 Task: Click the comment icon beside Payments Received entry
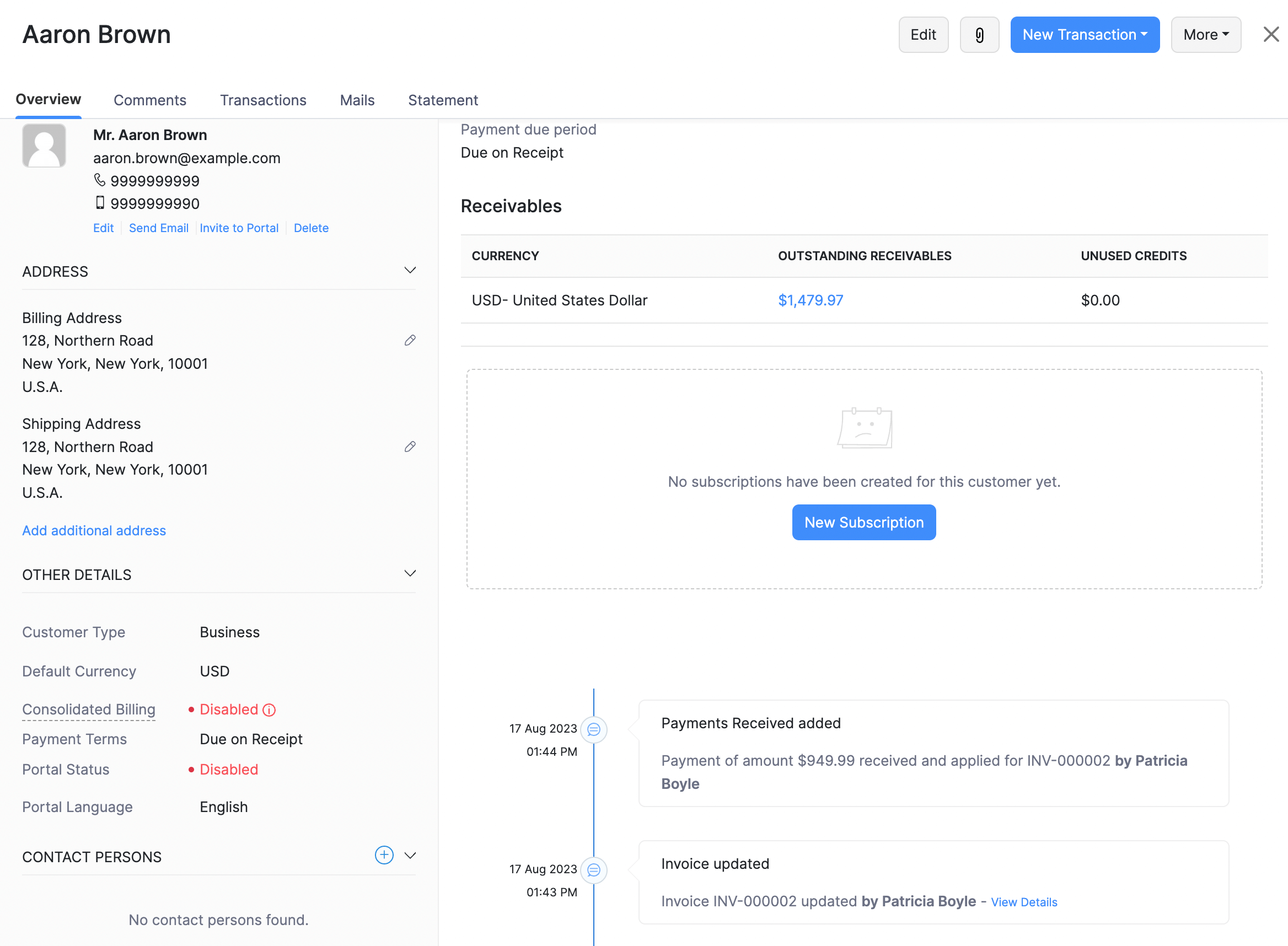pos(594,729)
